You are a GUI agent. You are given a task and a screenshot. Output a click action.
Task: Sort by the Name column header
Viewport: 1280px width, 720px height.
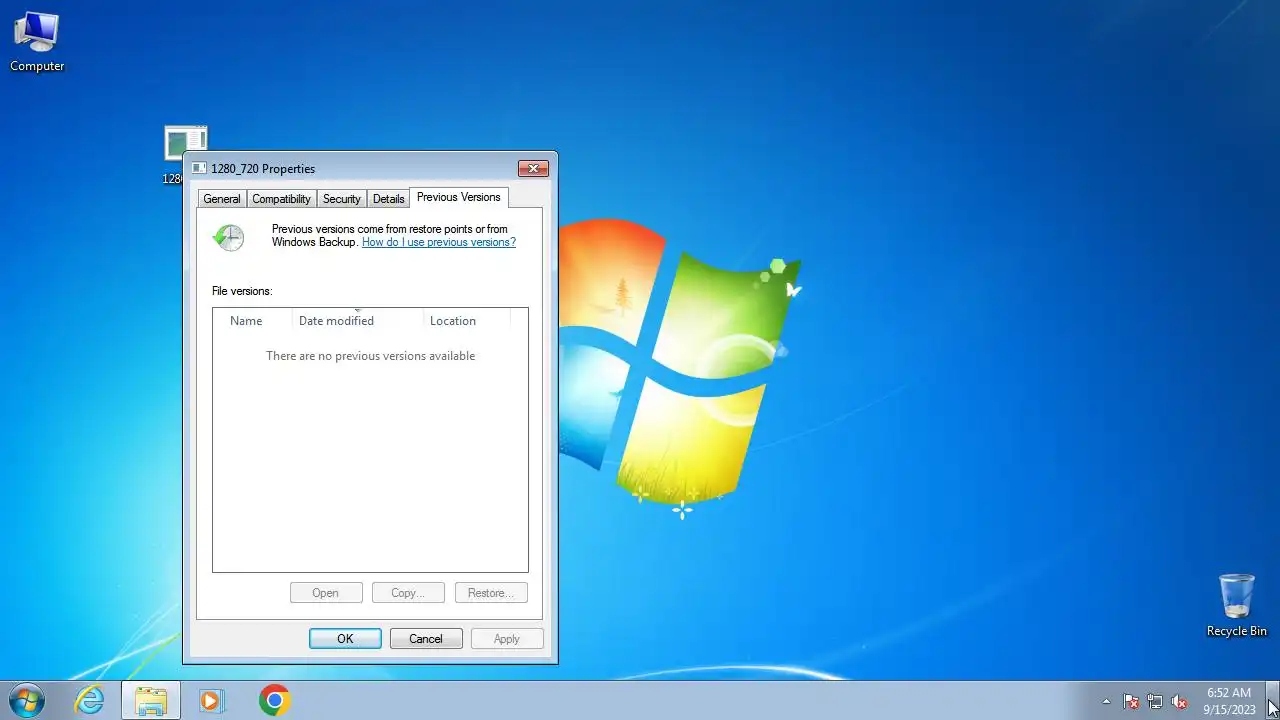253,320
